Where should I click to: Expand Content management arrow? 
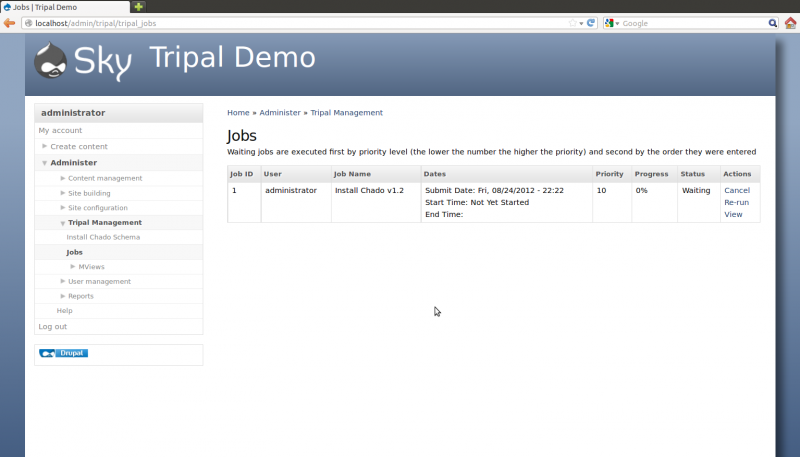point(63,178)
